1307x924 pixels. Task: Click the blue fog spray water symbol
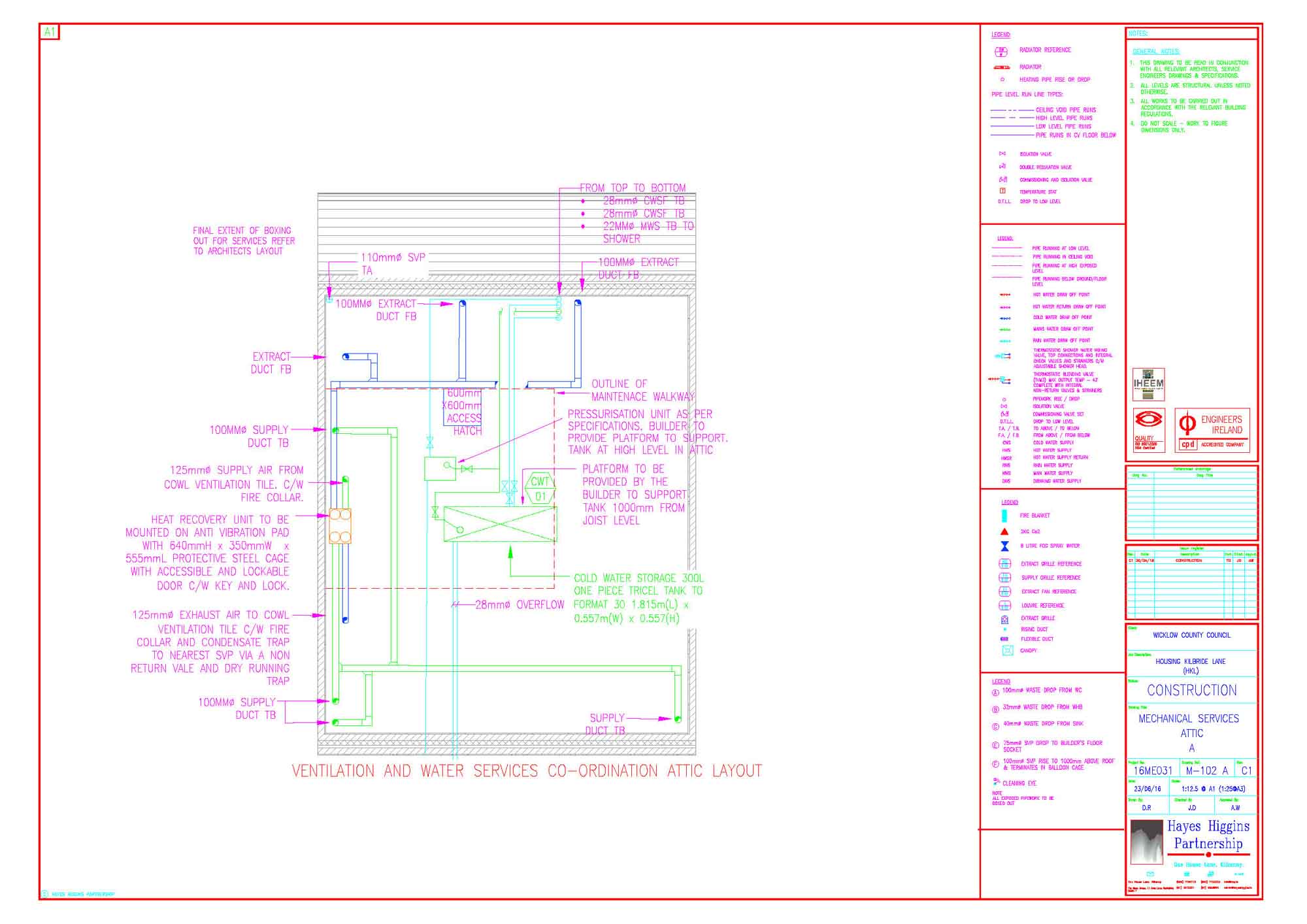pos(1004,546)
